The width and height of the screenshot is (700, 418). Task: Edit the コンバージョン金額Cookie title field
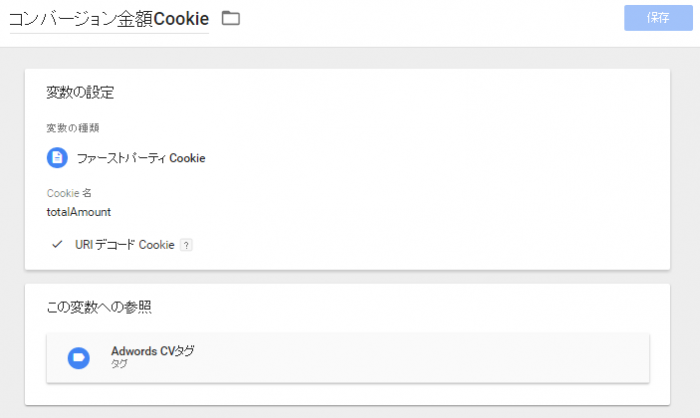(x=109, y=18)
